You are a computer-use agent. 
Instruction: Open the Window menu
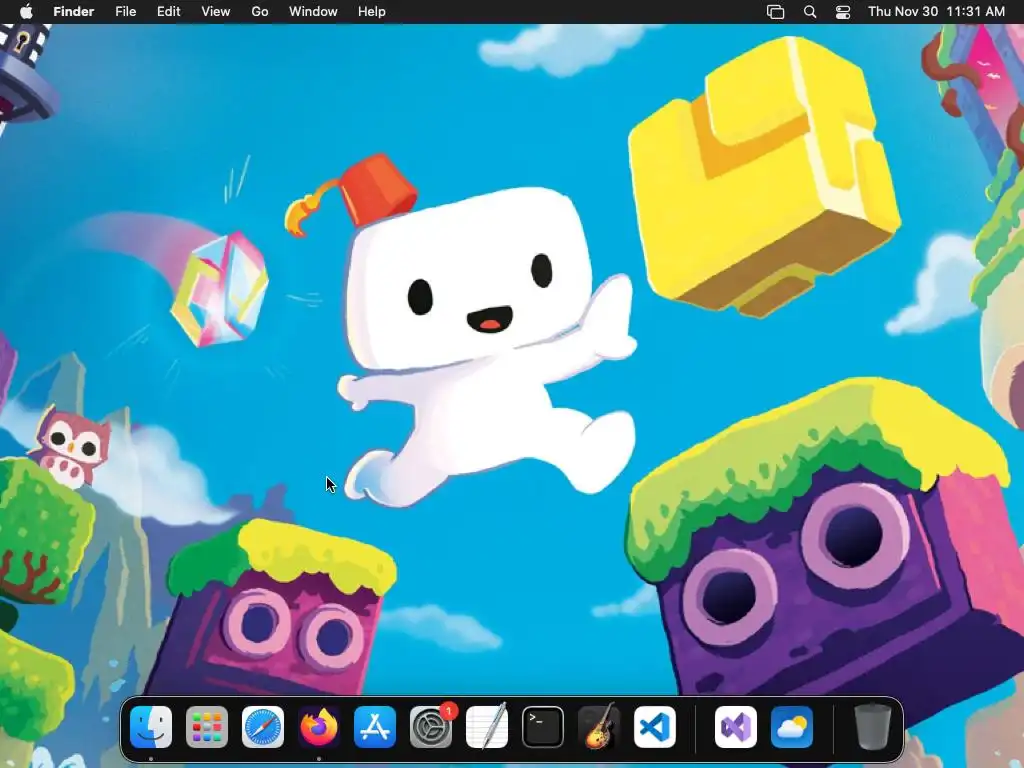click(313, 12)
